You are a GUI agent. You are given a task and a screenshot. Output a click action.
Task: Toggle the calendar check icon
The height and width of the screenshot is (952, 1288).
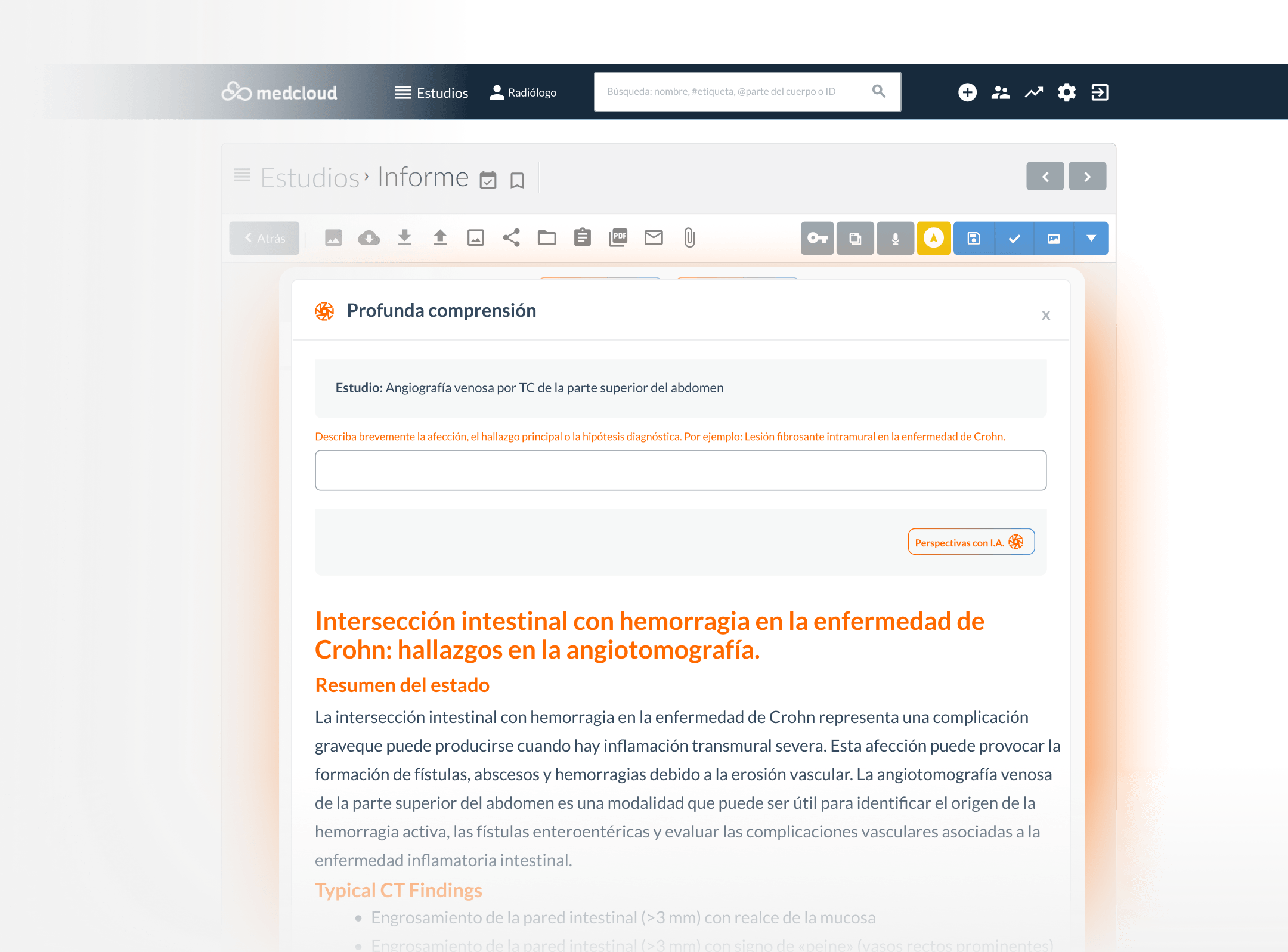click(x=488, y=180)
